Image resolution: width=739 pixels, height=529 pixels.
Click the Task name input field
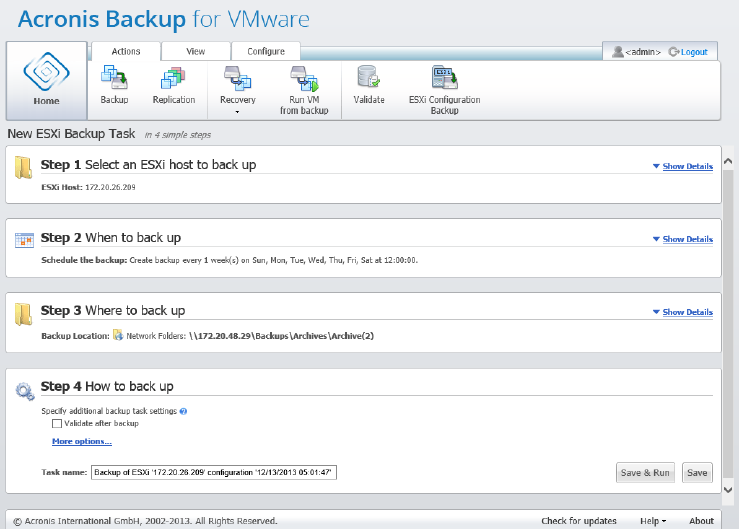[x=213, y=472]
